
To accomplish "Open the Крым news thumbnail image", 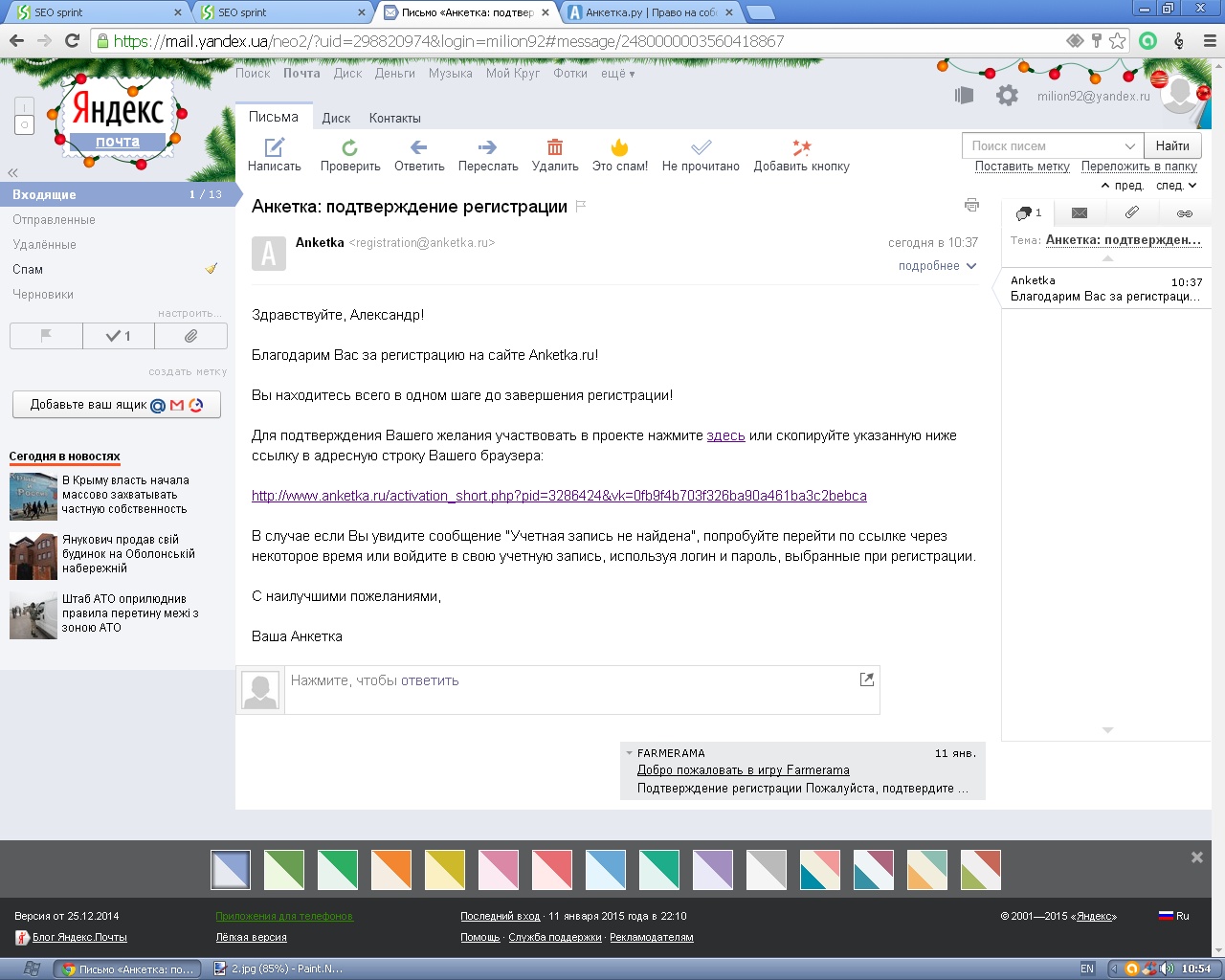I will (33, 495).
